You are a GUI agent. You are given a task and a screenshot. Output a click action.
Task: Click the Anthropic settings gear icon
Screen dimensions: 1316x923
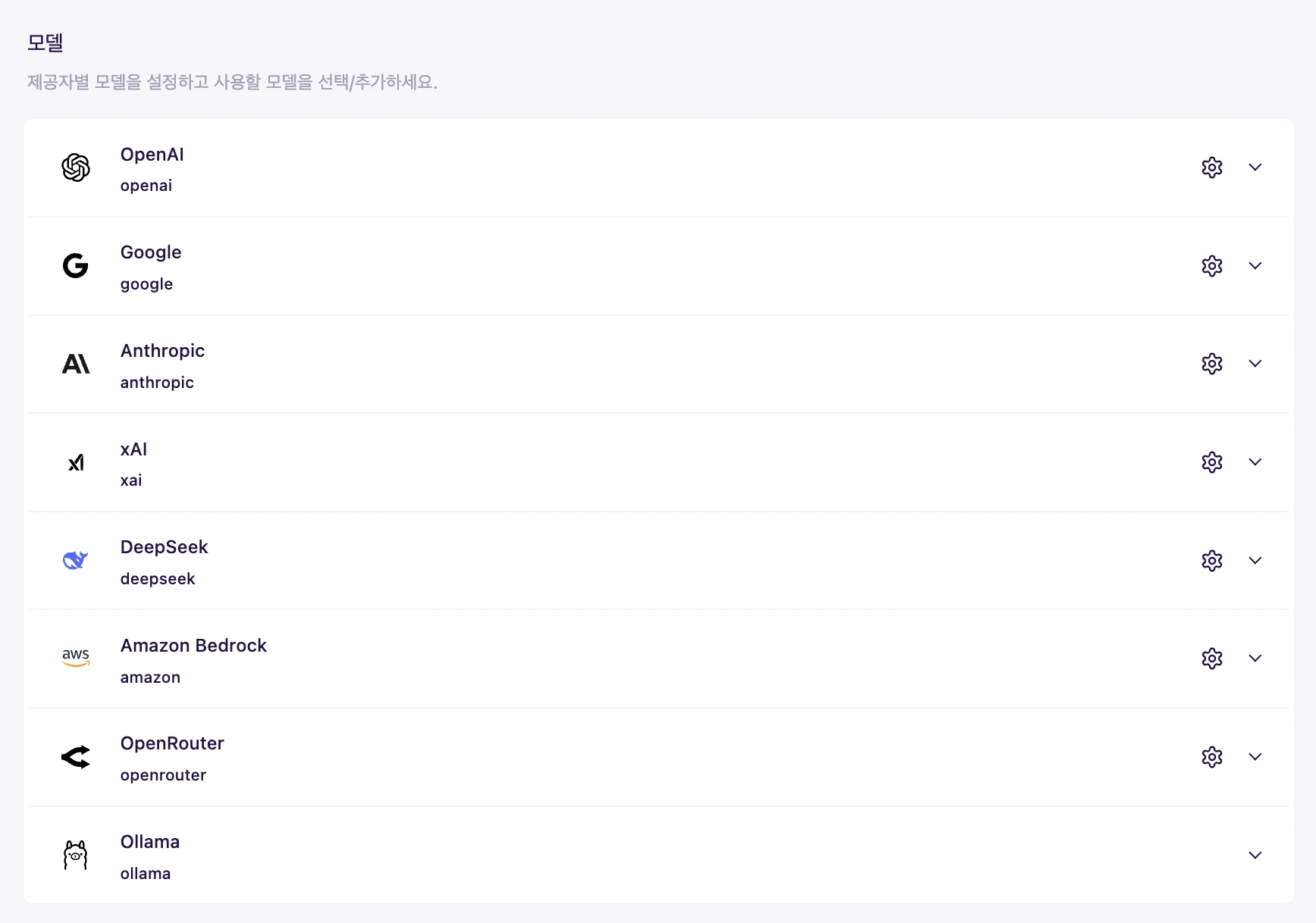1211,364
